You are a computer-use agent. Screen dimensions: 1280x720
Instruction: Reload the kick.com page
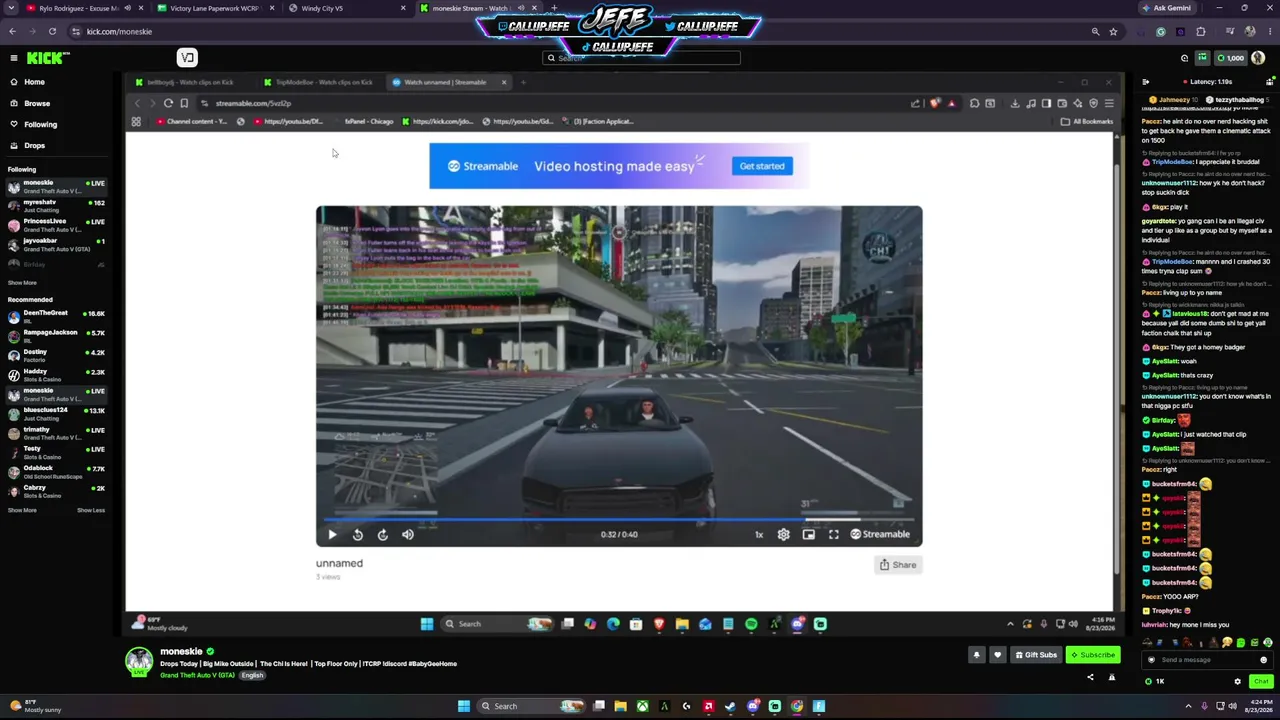[52, 32]
